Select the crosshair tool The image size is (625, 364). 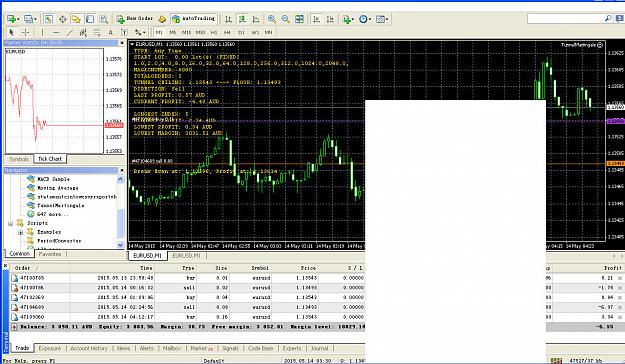pyautogui.click(x=26, y=32)
